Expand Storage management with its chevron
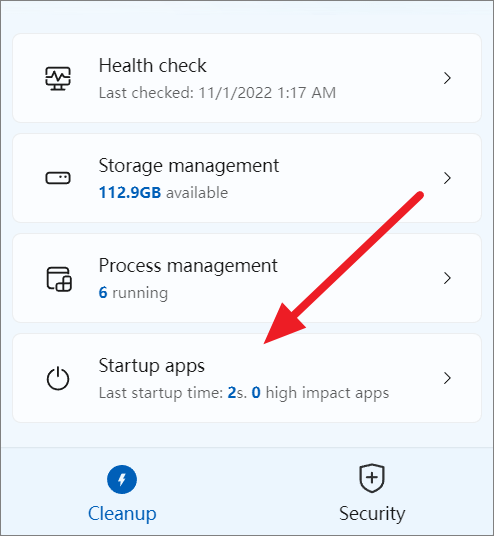The height and width of the screenshot is (536, 494). [447, 178]
